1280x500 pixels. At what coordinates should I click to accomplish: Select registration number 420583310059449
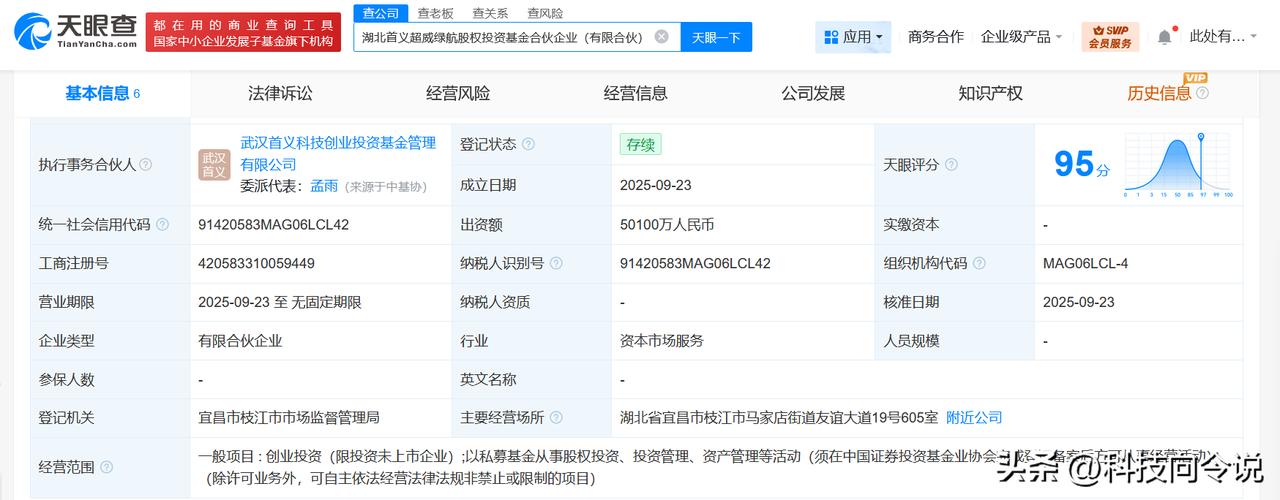click(257, 264)
